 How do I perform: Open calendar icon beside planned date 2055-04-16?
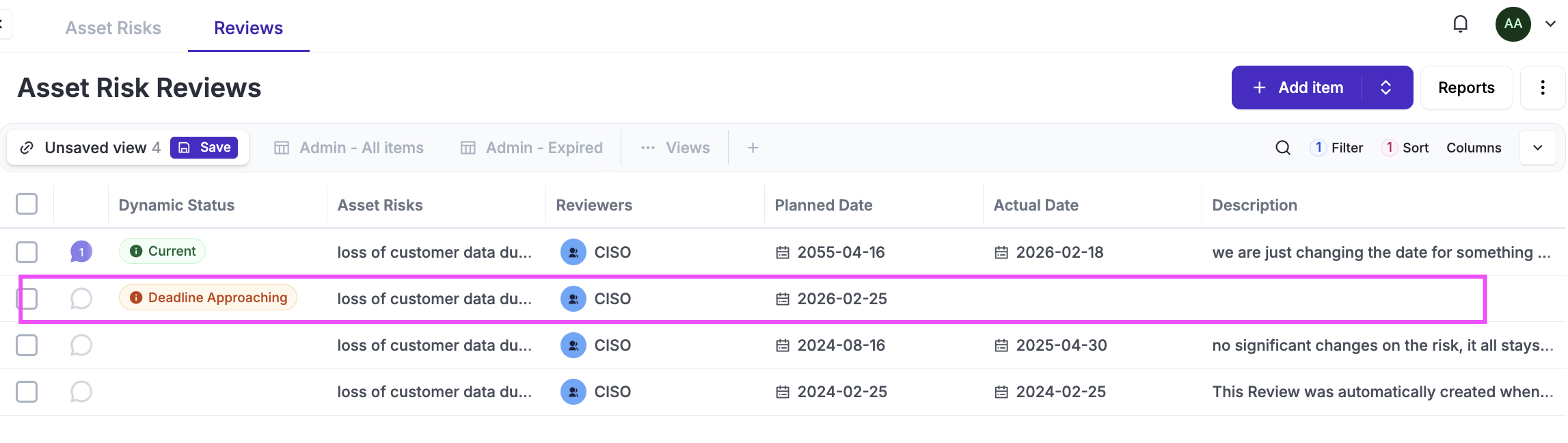[x=783, y=253]
